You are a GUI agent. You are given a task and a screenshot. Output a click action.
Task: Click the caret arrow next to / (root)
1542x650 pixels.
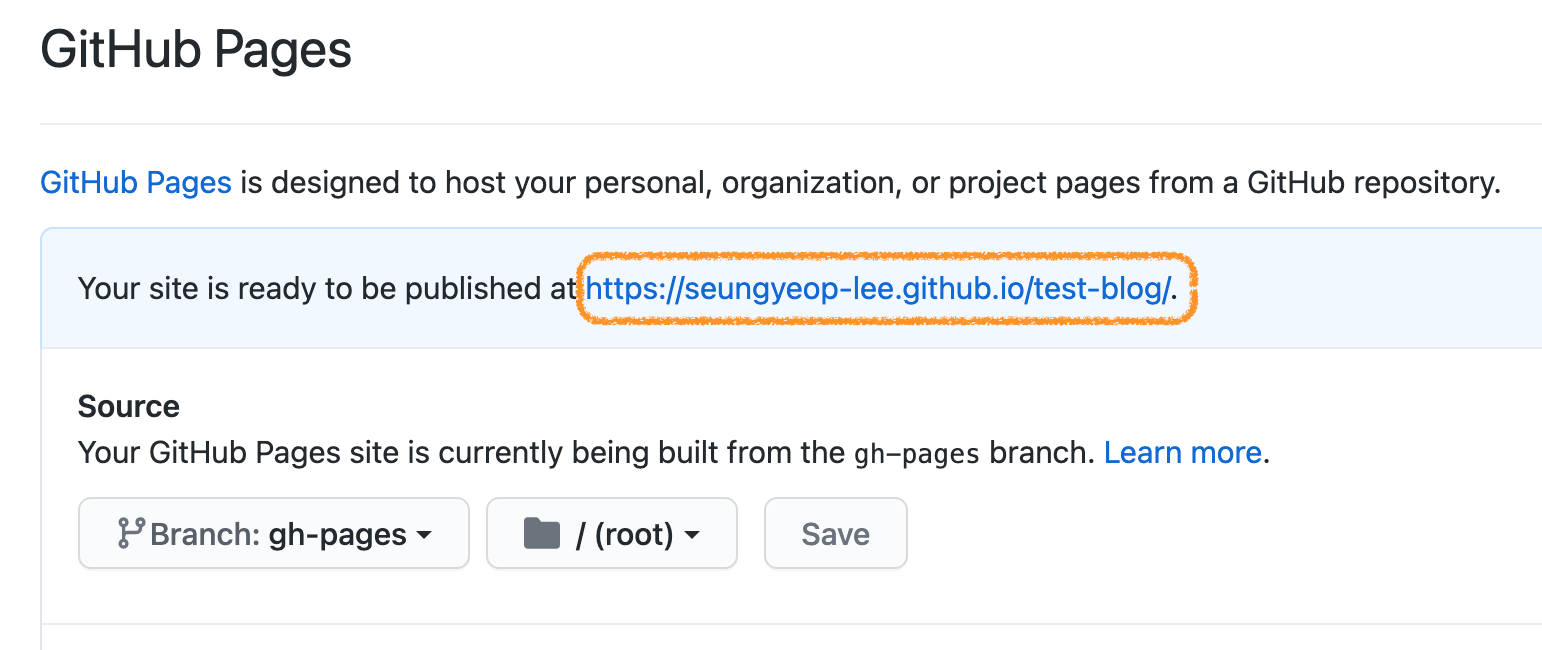[x=691, y=535]
